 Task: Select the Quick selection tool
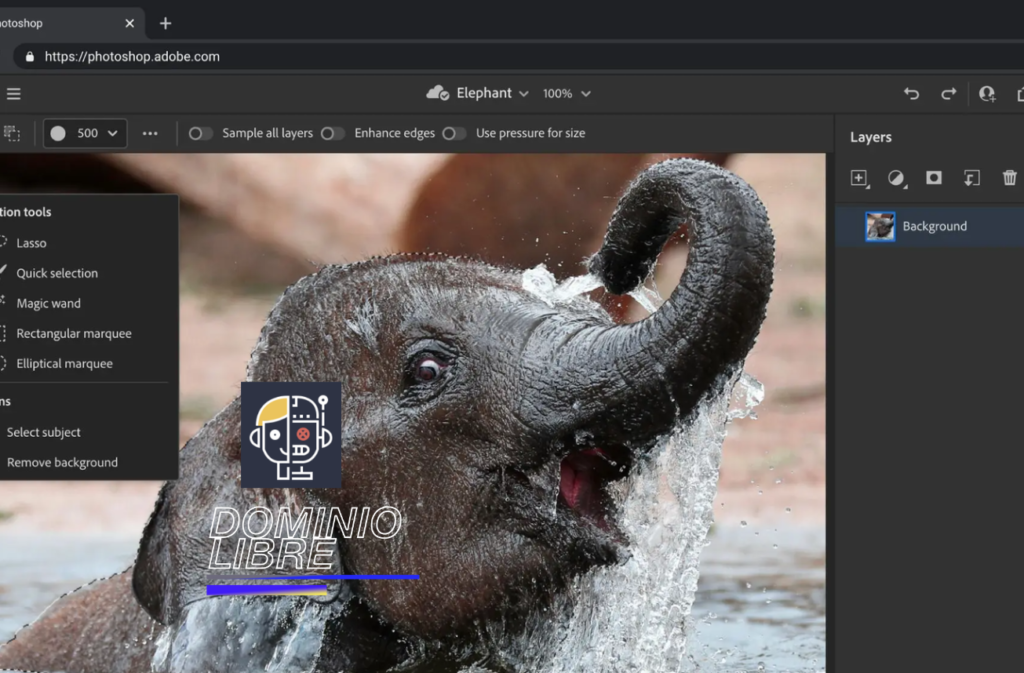tap(55, 272)
